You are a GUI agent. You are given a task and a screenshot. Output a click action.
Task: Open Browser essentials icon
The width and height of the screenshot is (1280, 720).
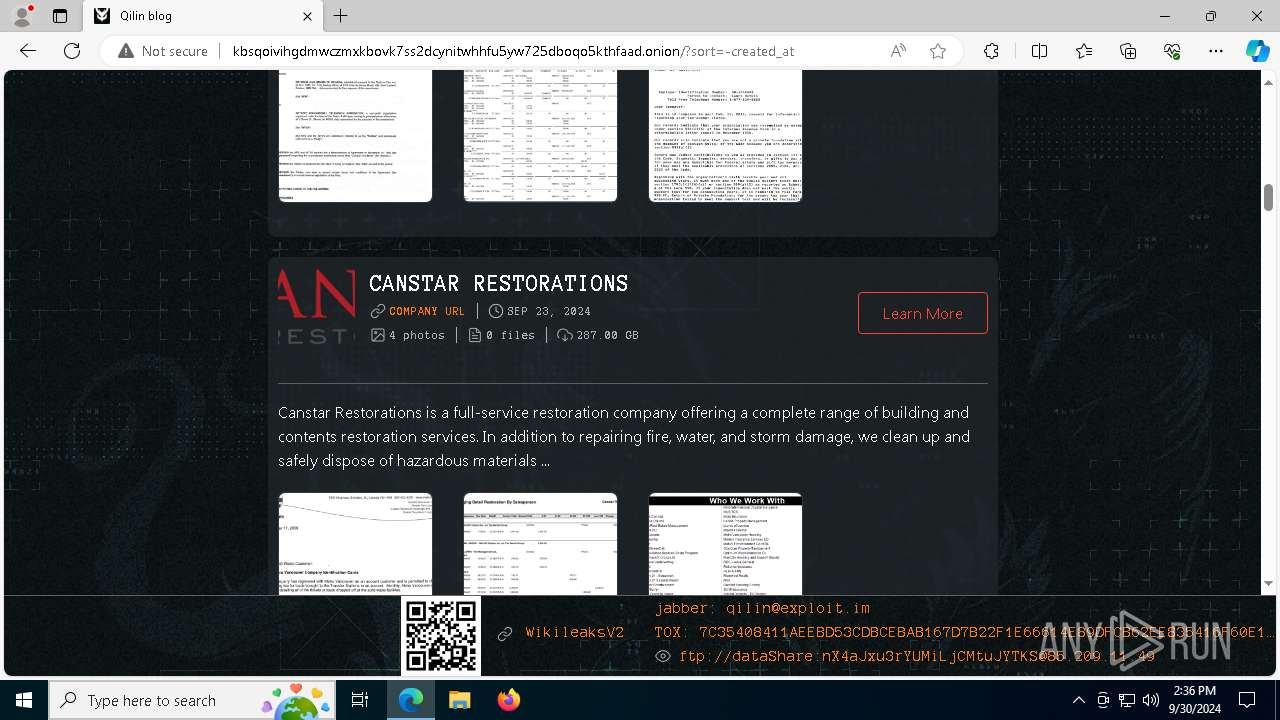click(1172, 51)
